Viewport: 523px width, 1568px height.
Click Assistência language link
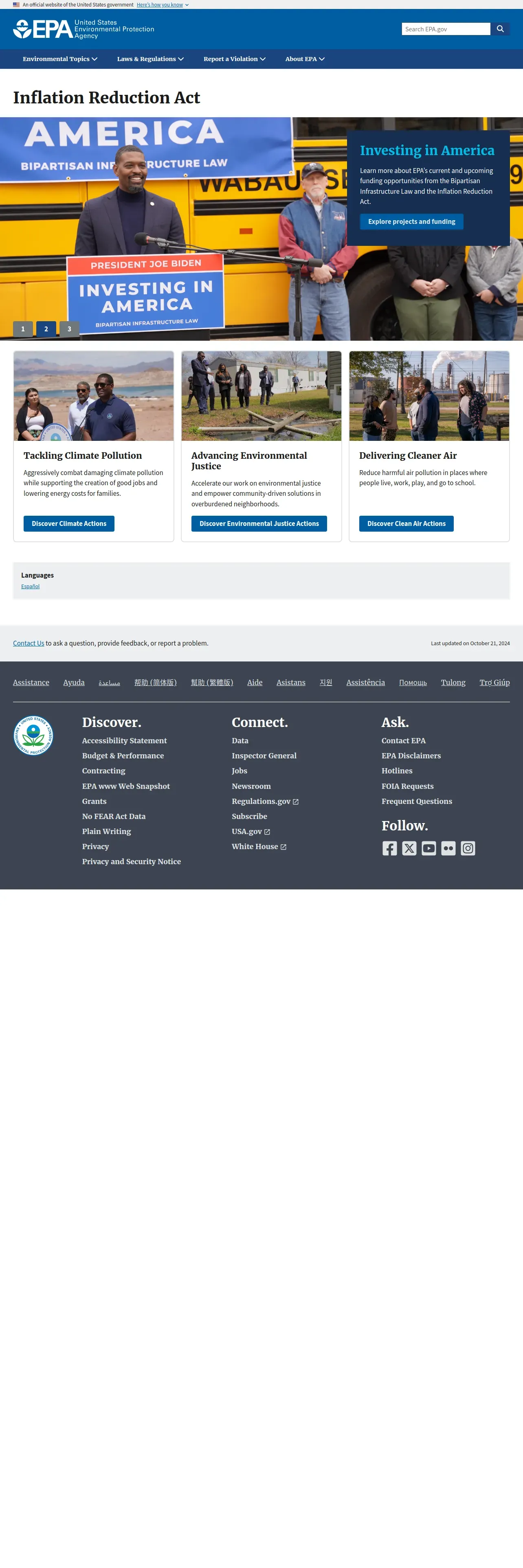(365, 682)
